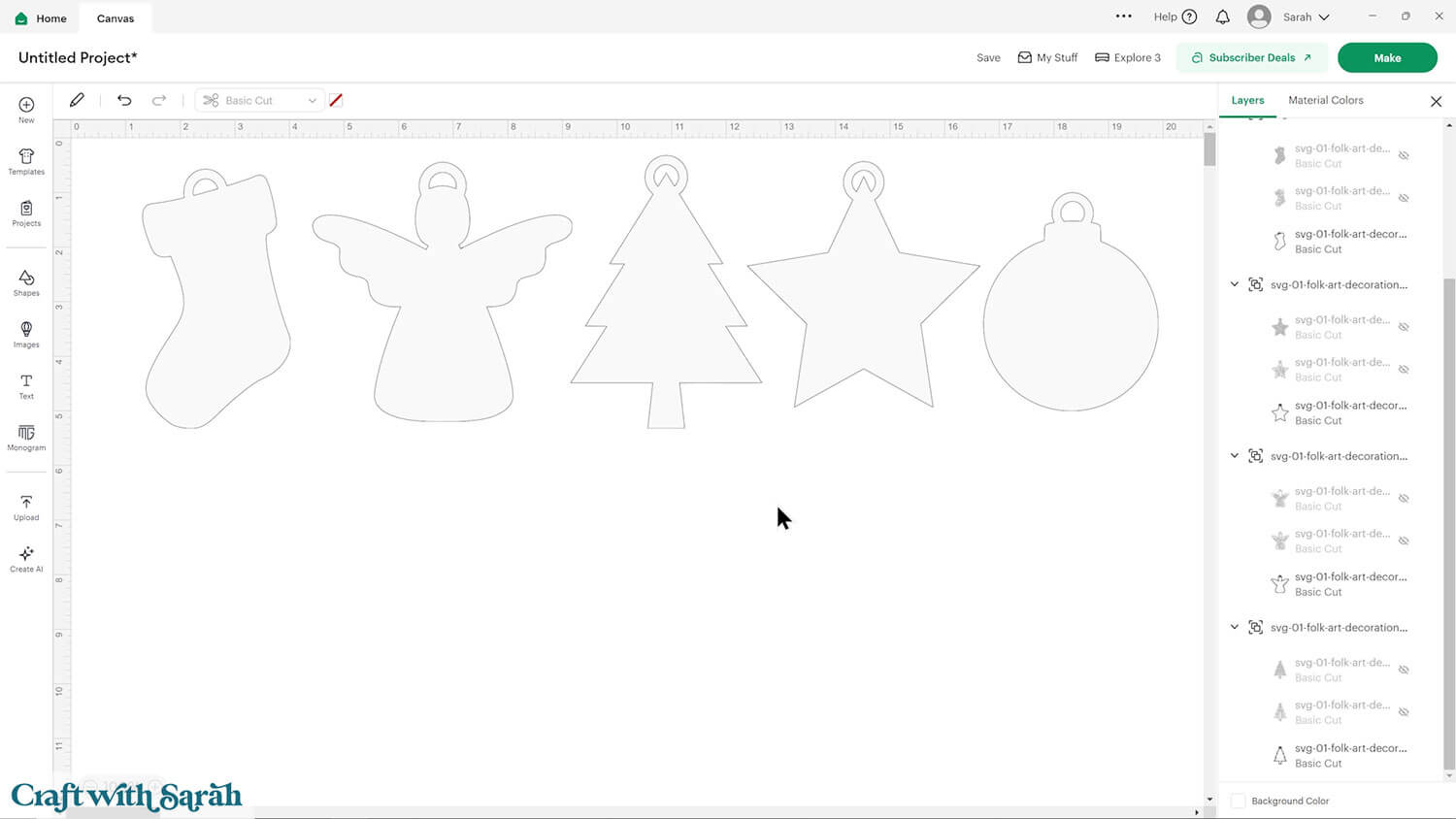Image resolution: width=1456 pixels, height=819 pixels.
Task: Show the upper hidden angel layer
Action: click(x=1404, y=499)
